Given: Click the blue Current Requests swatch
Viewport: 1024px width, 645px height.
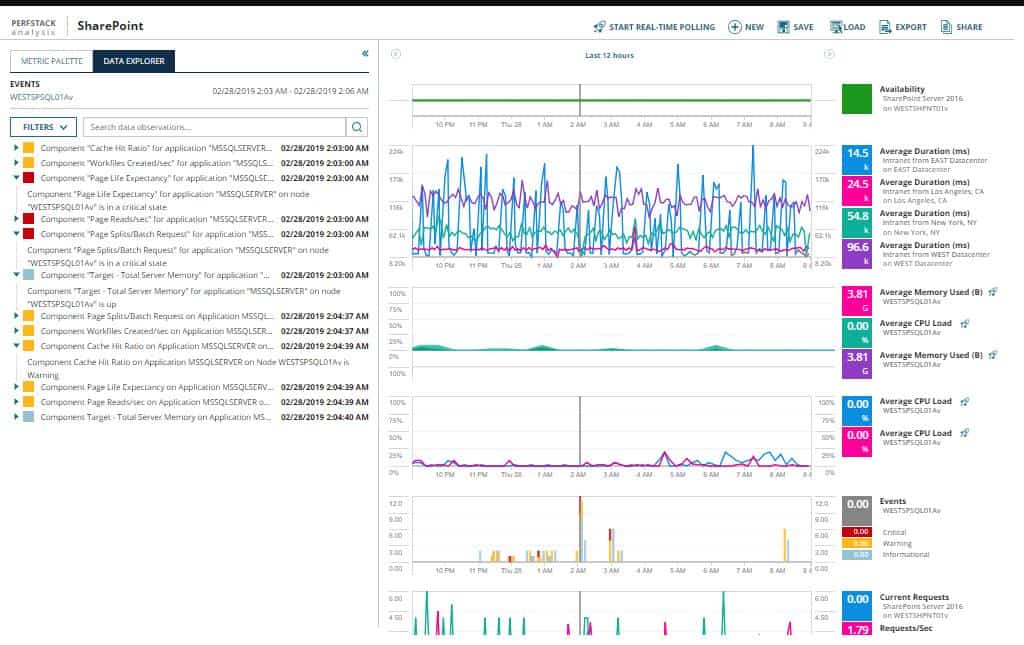Looking at the screenshot, I should (856, 606).
